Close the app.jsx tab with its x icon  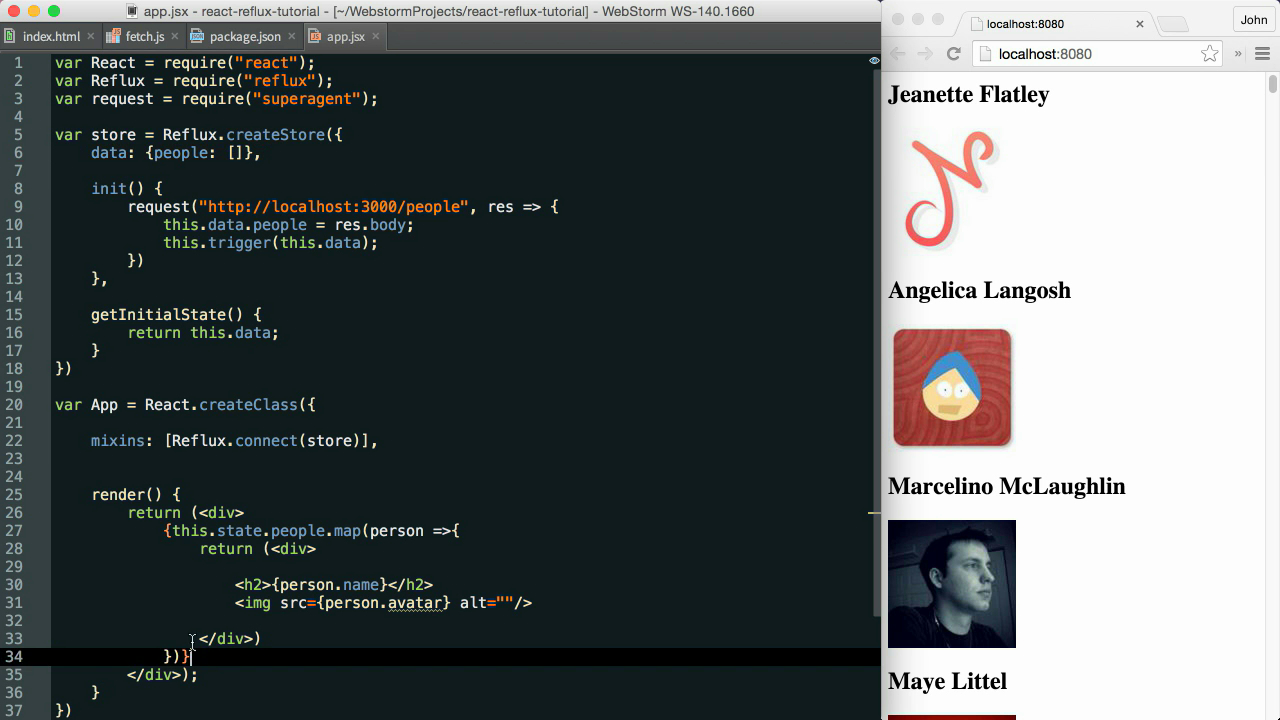[x=375, y=36]
